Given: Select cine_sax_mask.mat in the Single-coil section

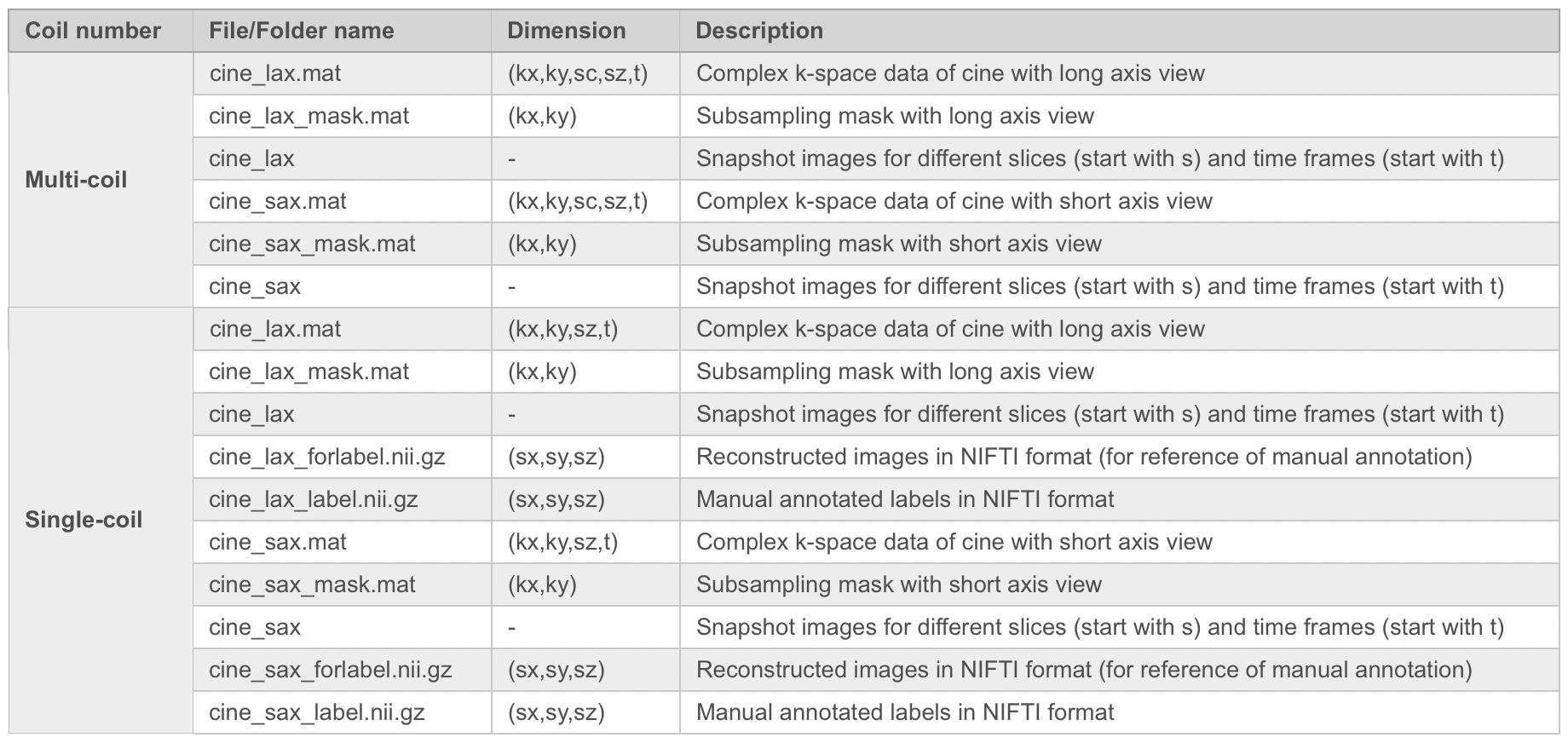Looking at the screenshot, I should pyautogui.click(x=313, y=585).
